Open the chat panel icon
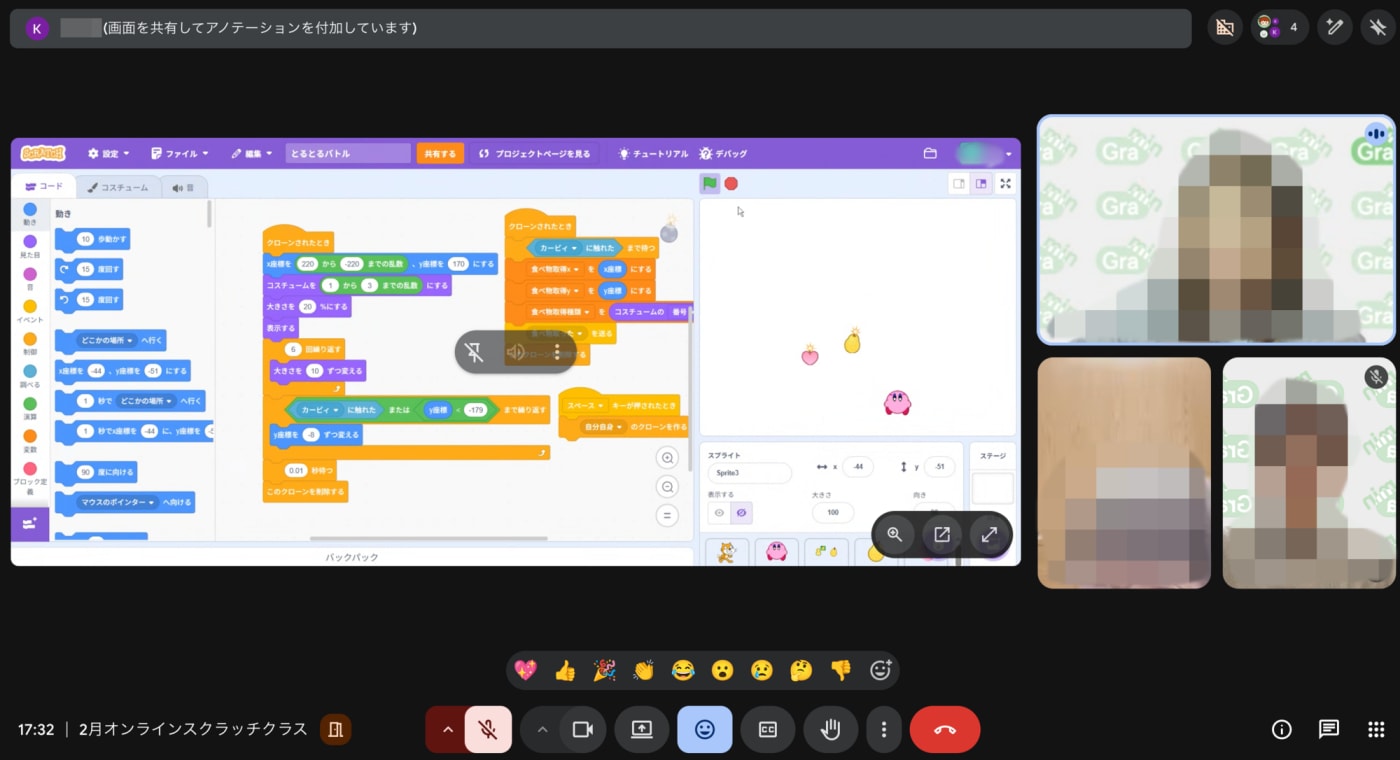 [1328, 729]
